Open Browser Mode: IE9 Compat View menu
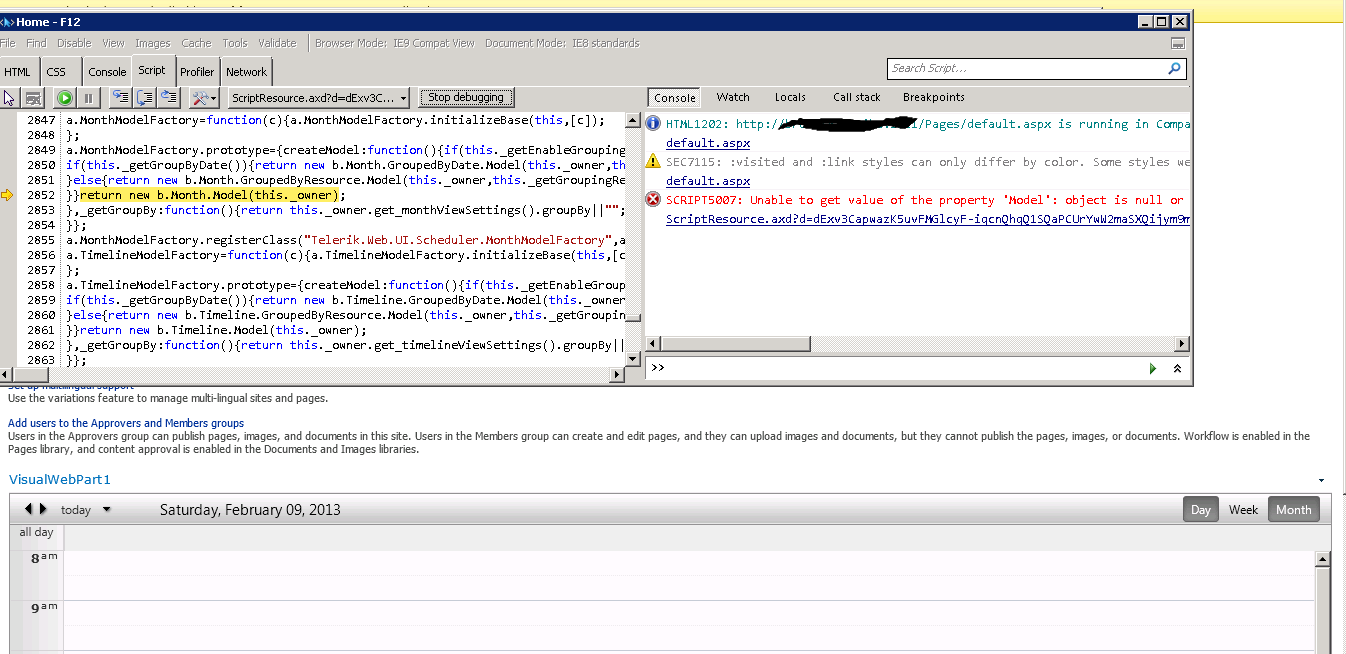Viewport: 1346px width, 654px height. coord(395,43)
